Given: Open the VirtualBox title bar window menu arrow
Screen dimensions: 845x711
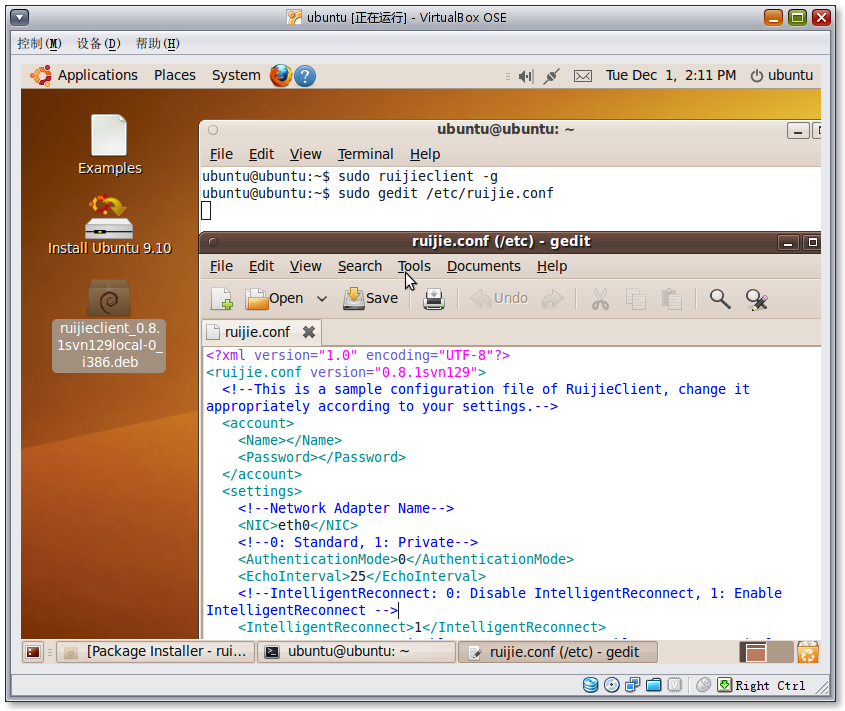Looking at the screenshot, I should (19, 18).
